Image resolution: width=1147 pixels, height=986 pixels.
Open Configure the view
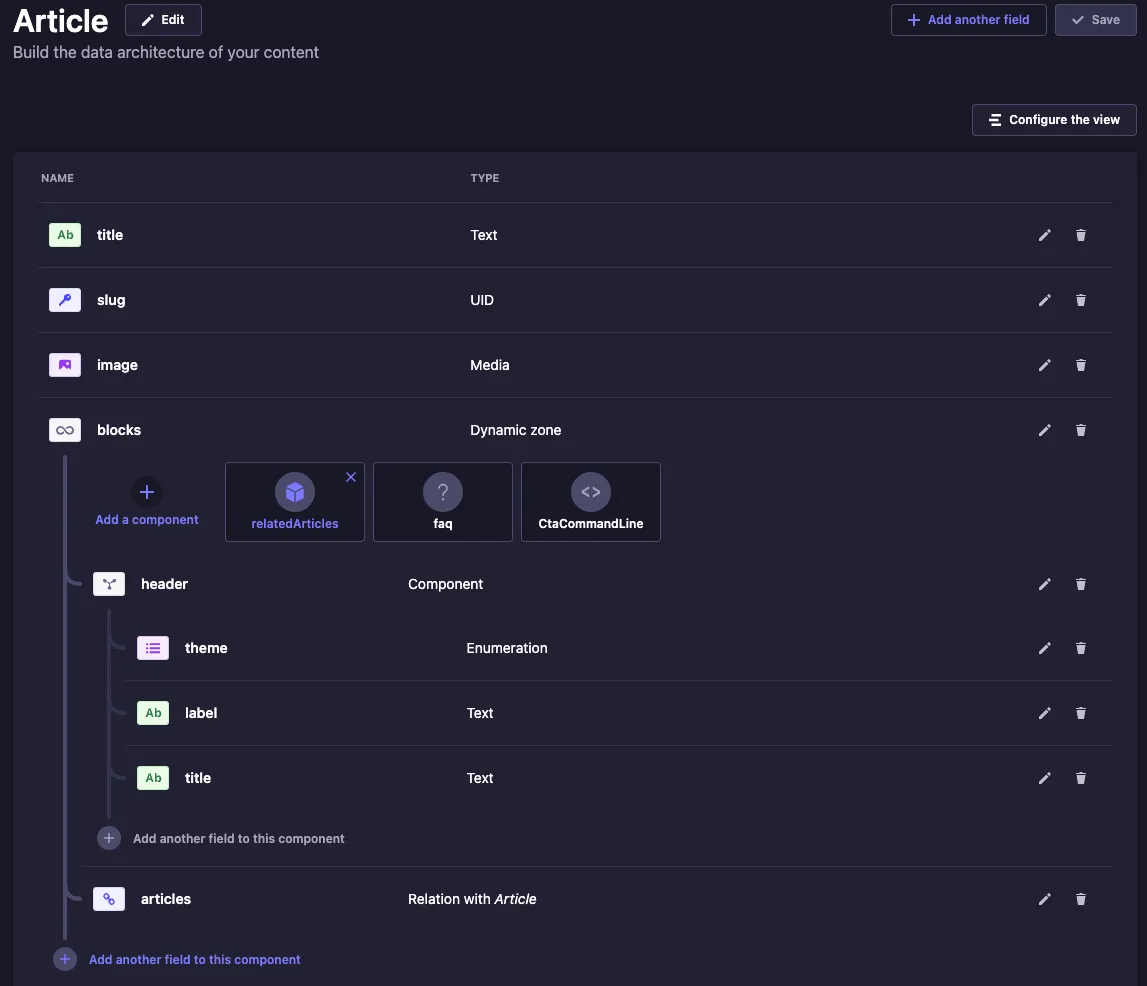click(1054, 120)
